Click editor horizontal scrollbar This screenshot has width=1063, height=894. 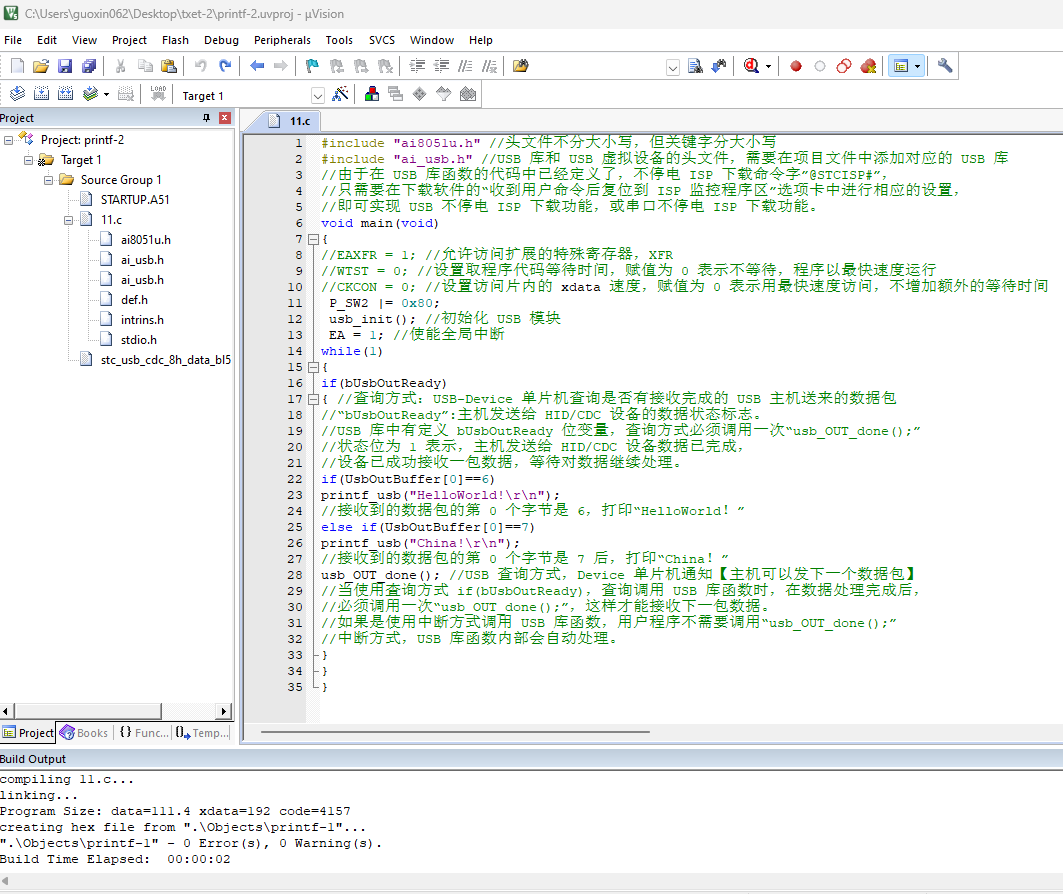click(x=455, y=732)
